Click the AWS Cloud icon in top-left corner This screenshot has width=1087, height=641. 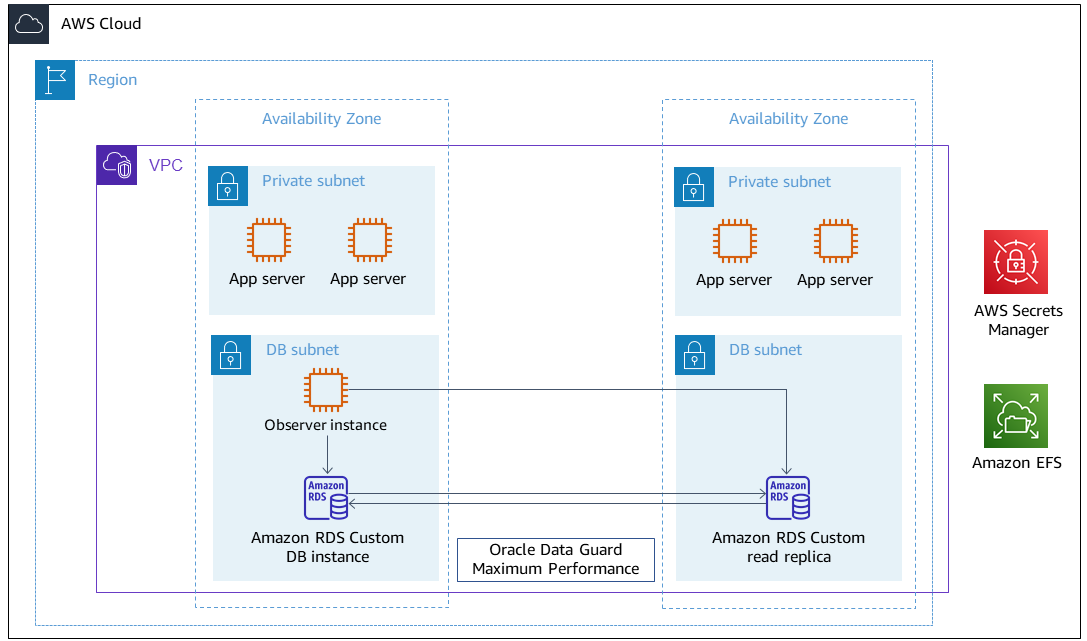click(x=28, y=24)
